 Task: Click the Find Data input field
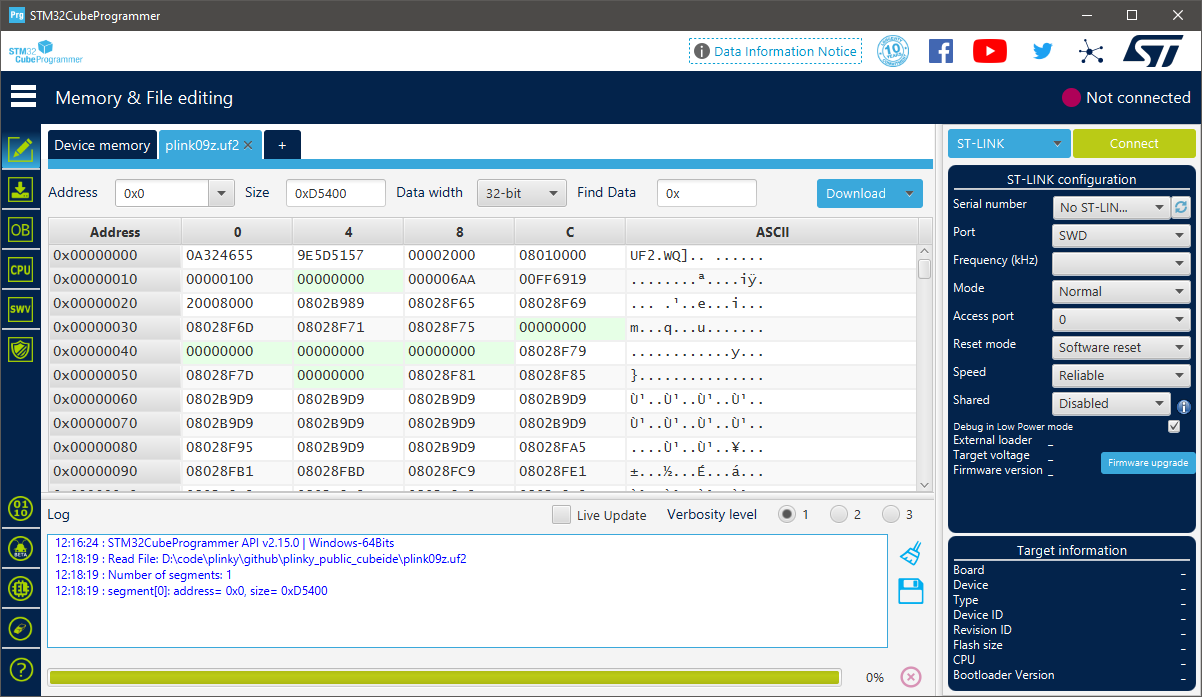(x=706, y=193)
